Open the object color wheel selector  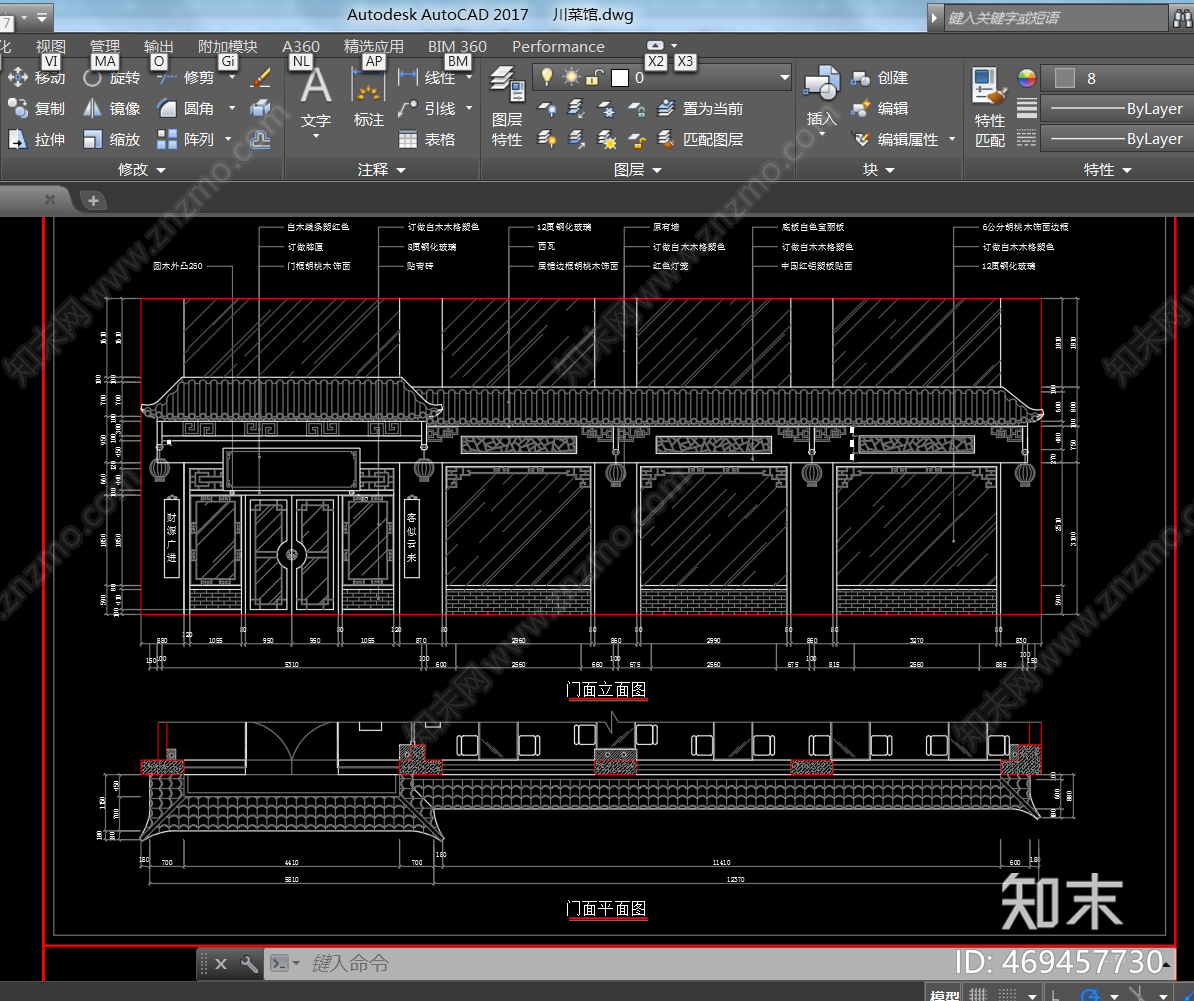[x=1026, y=78]
